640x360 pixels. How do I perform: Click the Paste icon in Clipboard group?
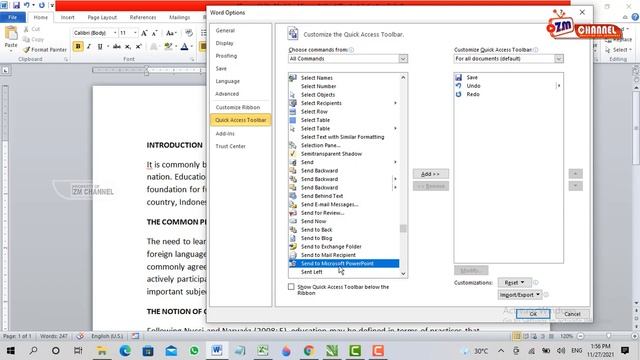pyautogui.click(x=11, y=33)
